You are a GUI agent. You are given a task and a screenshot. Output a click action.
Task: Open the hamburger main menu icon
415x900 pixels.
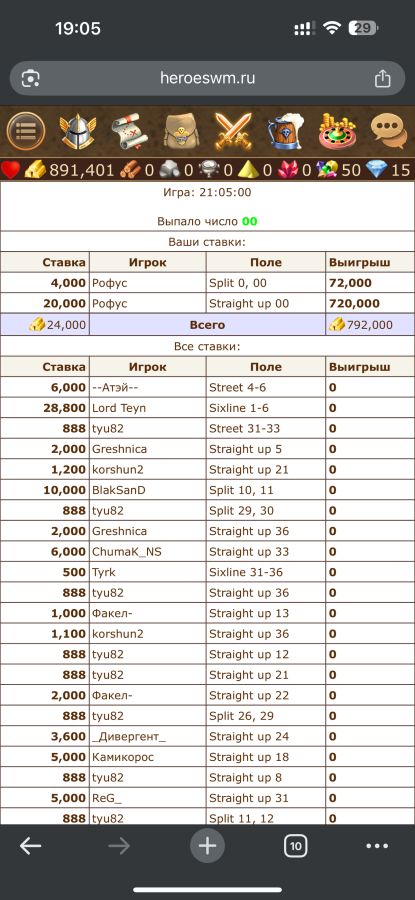coord(26,131)
